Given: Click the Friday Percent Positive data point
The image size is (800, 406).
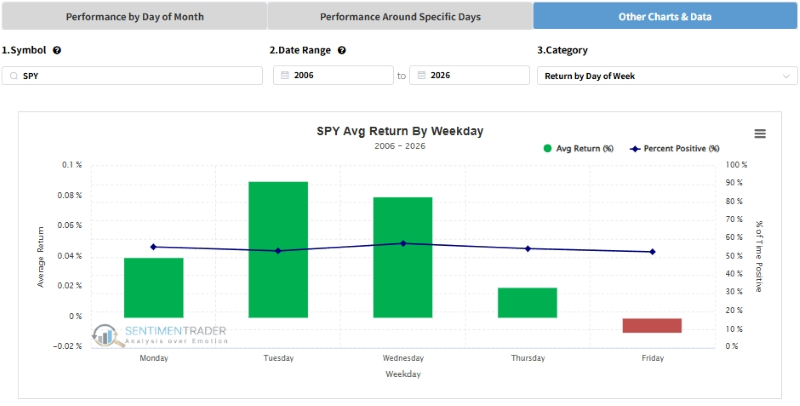Looking at the screenshot, I should point(653,252).
